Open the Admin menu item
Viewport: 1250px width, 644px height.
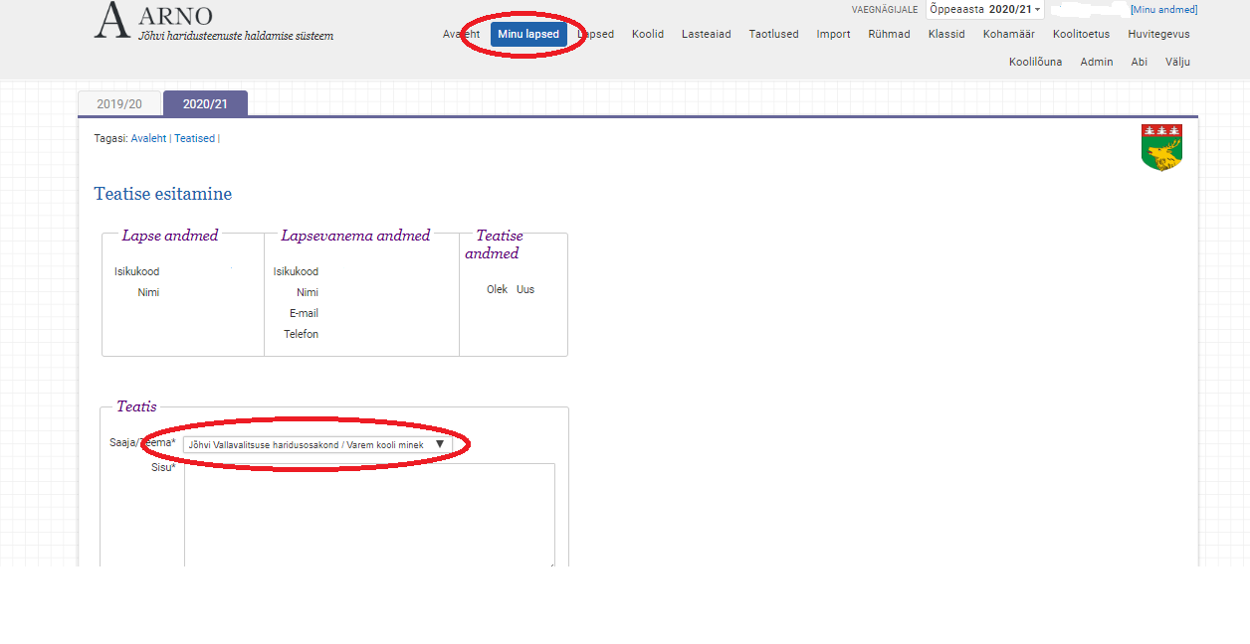click(1096, 62)
